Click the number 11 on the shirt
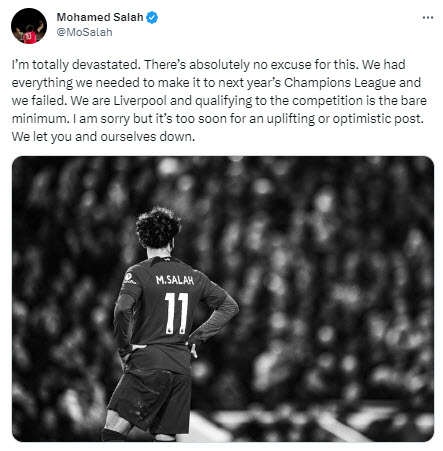 point(176,313)
